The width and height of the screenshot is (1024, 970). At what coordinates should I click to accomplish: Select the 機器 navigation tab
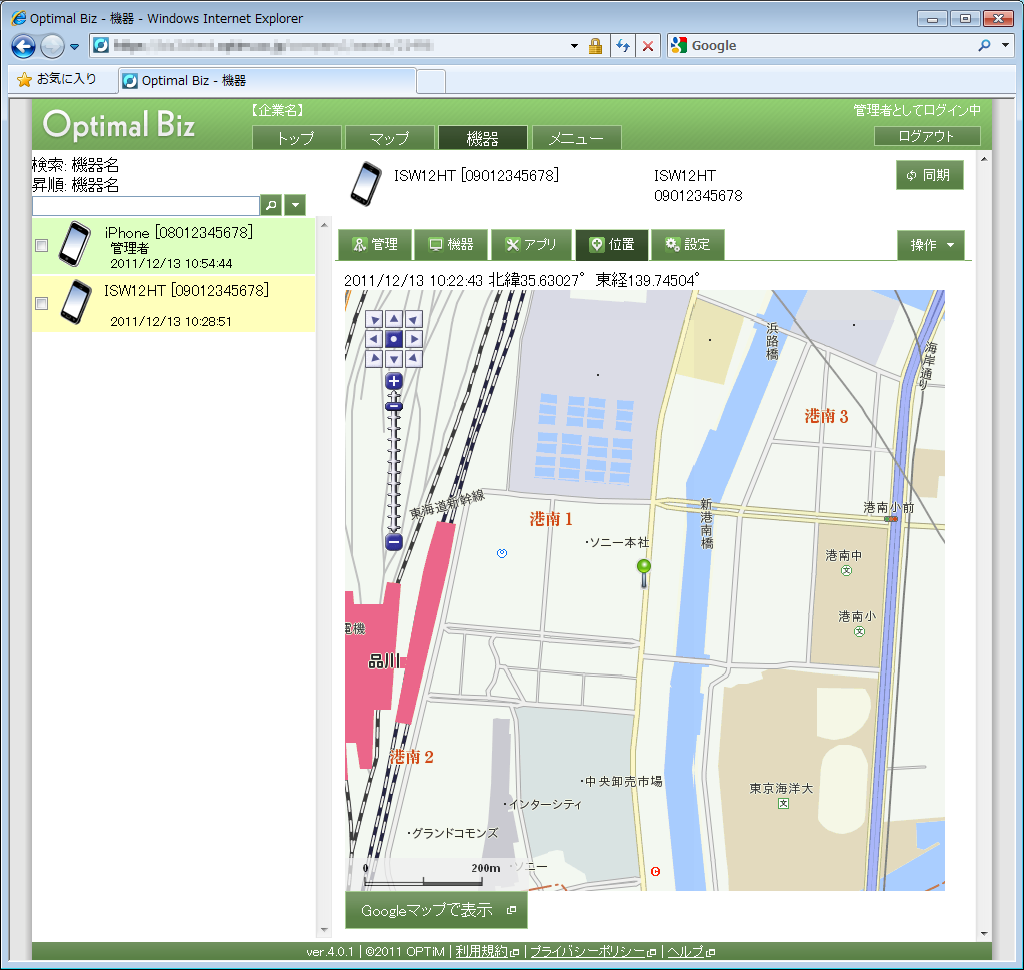pos(483,138)
